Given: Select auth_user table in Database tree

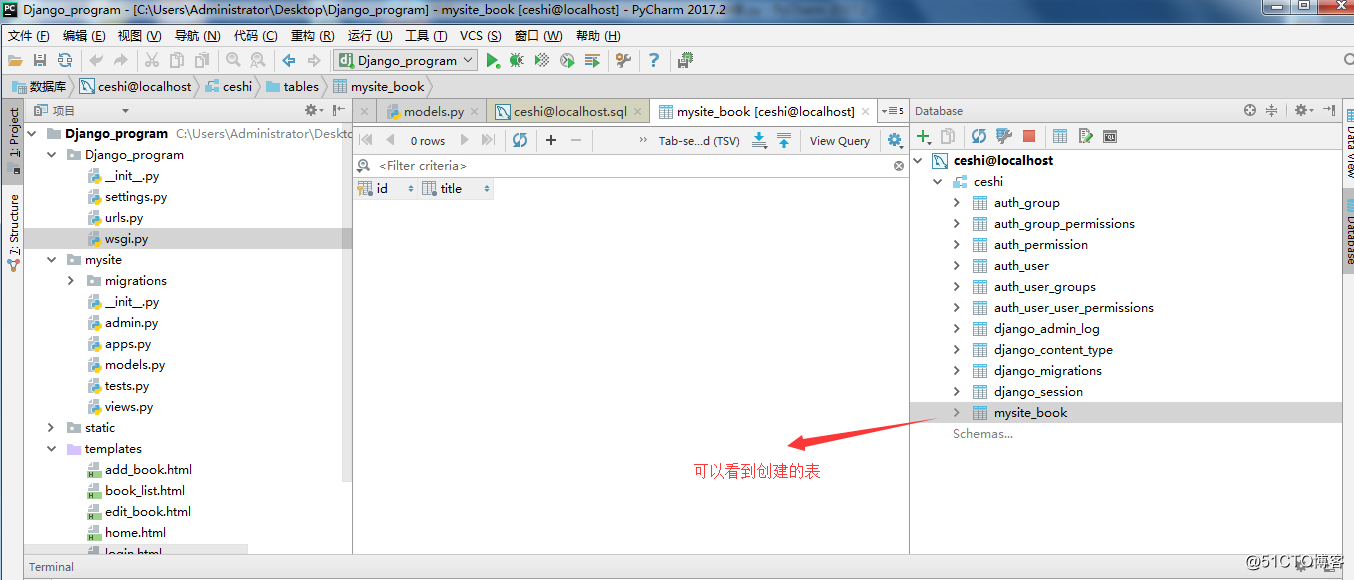Looking at the screenshot, I should pos(1021,266).
